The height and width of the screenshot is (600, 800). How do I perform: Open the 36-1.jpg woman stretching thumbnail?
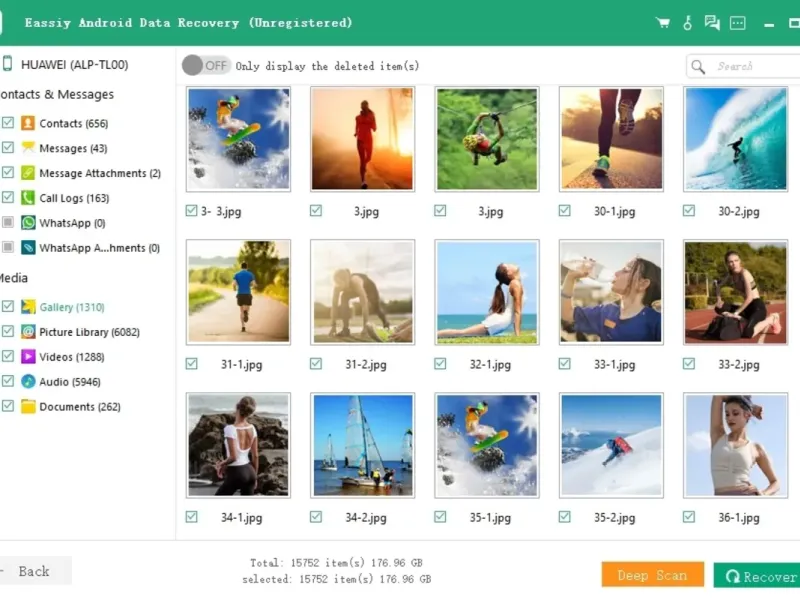click(x=736, y=445)
